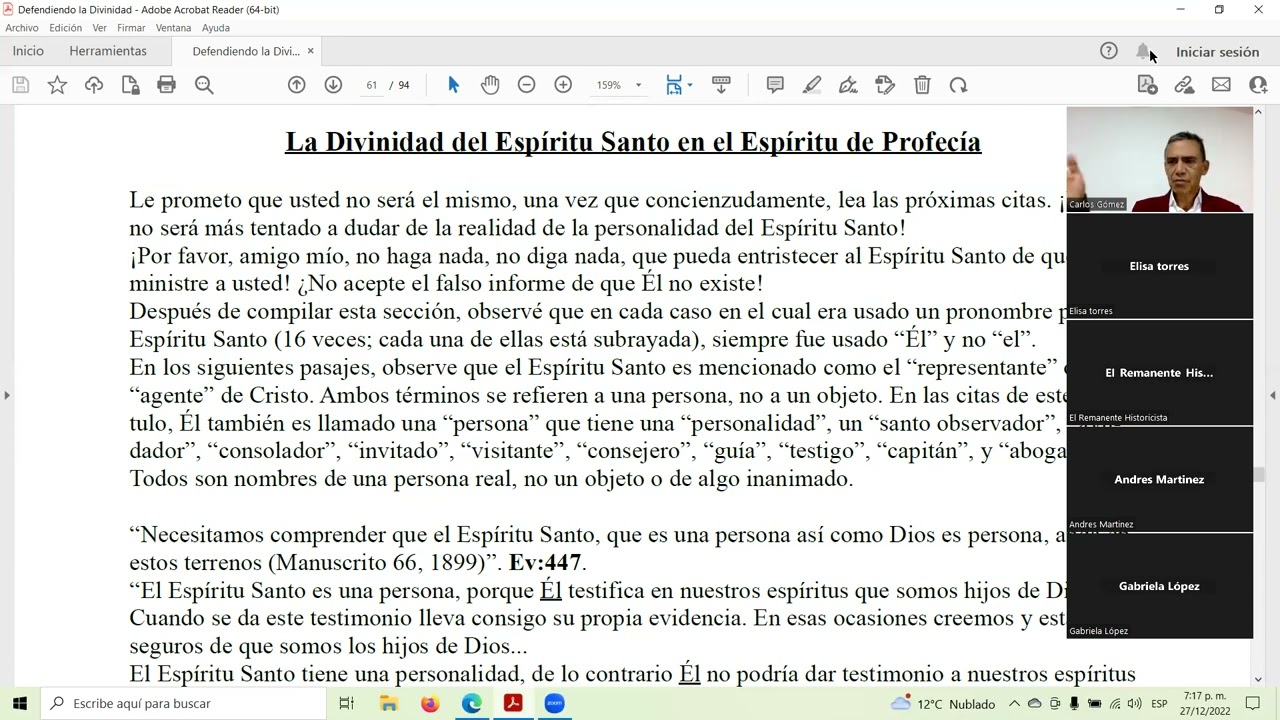The image size is (1280, 720).
Task: Expand the right tools pane arrow
Action: click(x=1273, y=396)
